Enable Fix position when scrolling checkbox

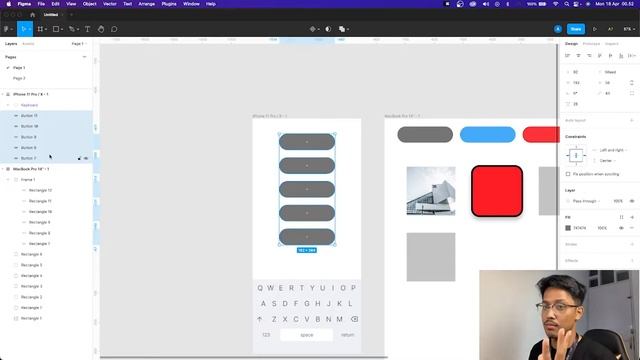click(568, 174)
